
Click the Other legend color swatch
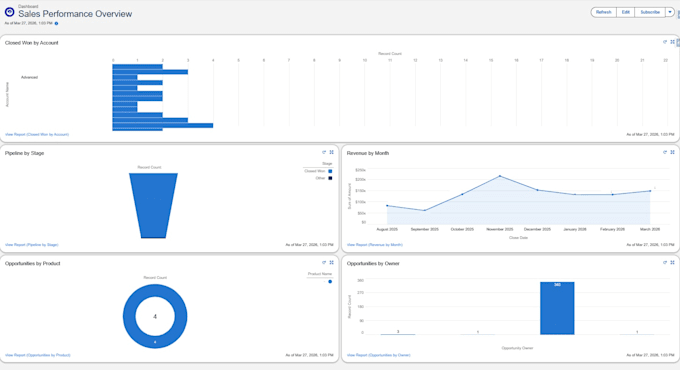tap(330, 178)
